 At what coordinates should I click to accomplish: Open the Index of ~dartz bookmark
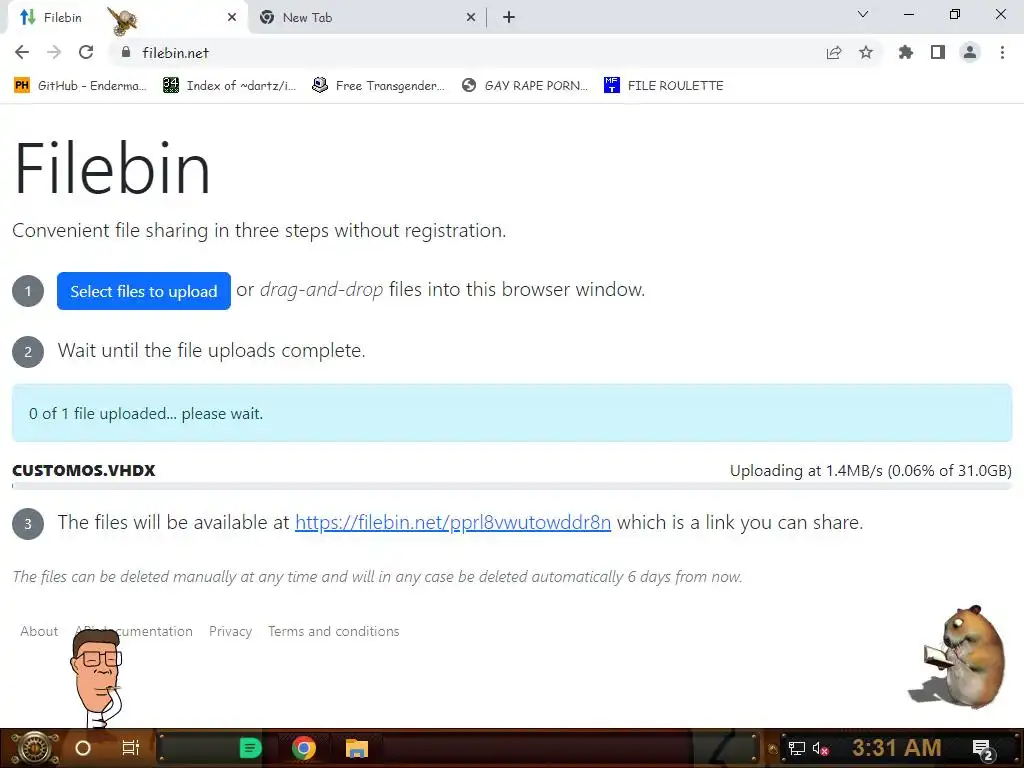pos(229,86)
